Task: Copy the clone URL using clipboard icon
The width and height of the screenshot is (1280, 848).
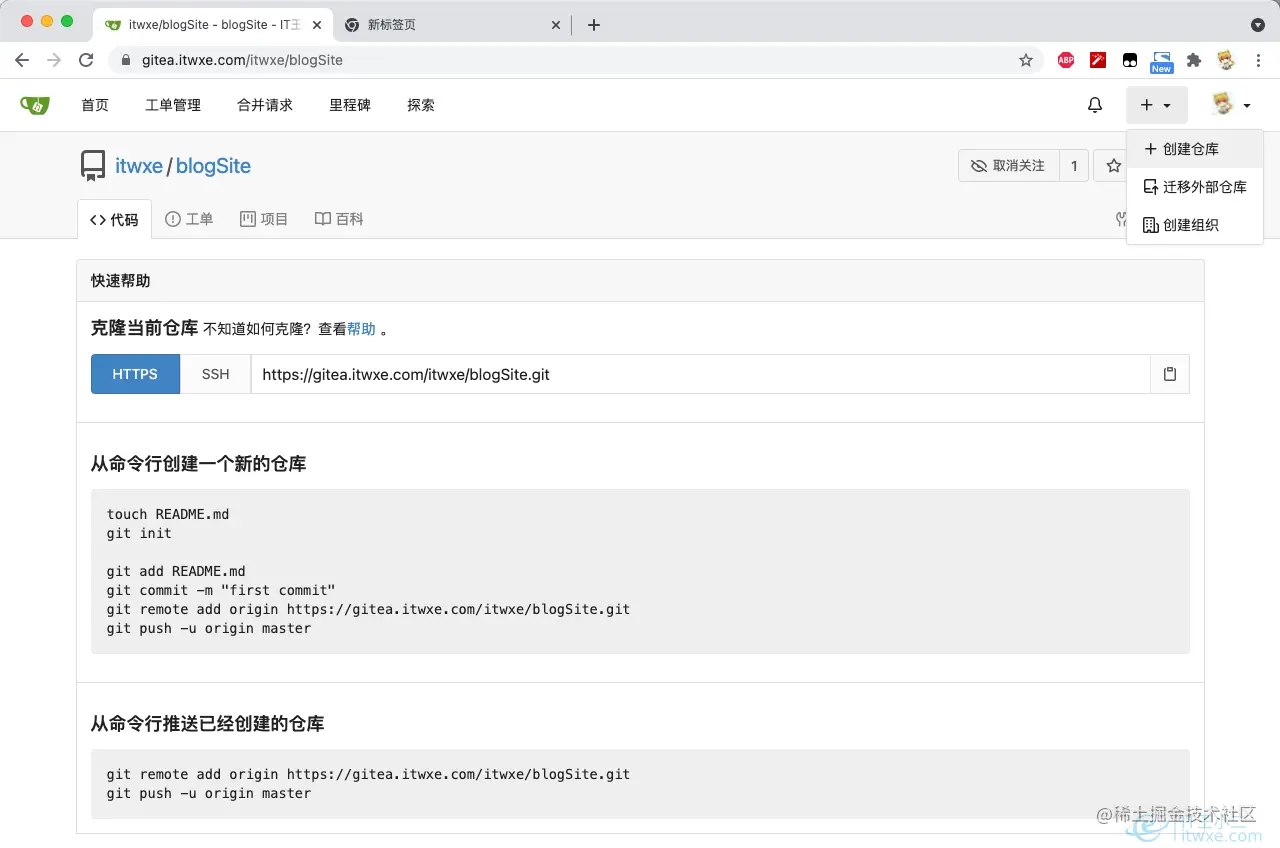Action: 1169,373
